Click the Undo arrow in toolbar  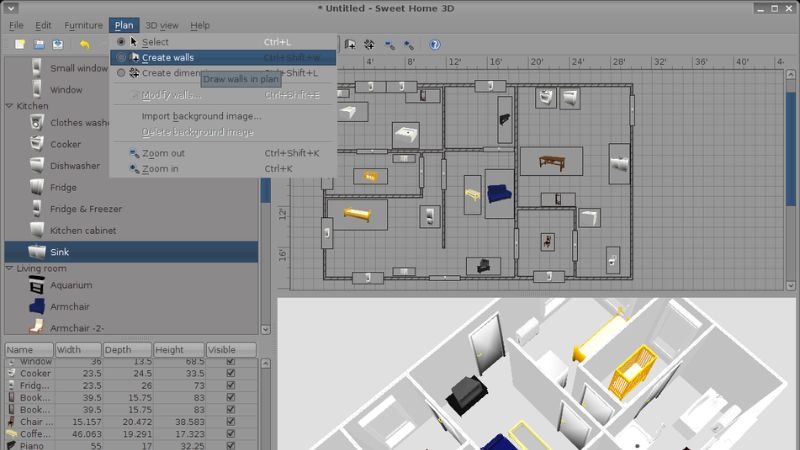click(85, 45)
